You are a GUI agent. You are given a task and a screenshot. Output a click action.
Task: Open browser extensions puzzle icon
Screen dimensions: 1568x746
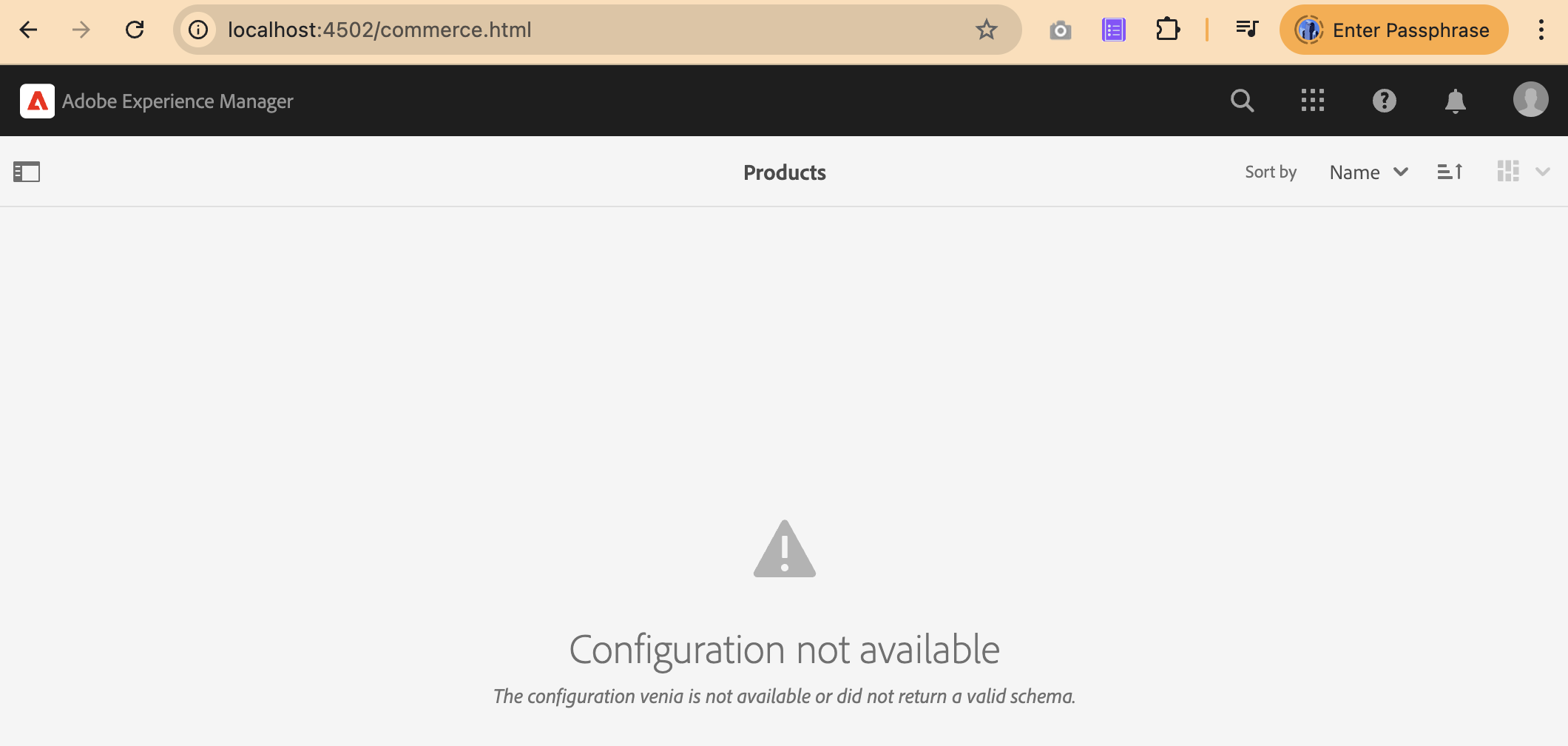tap(1168, 30)
